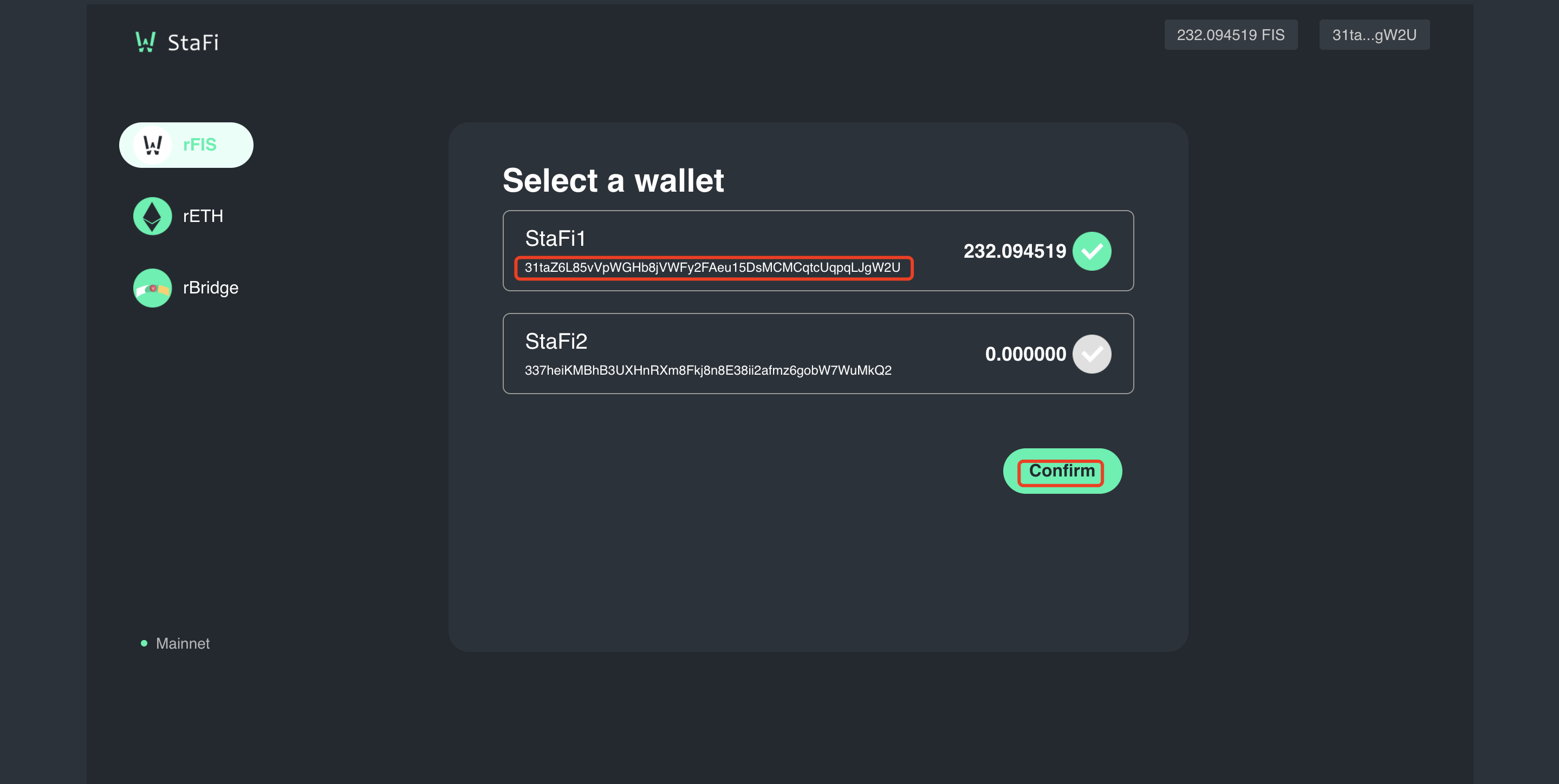This screenshot has height=784, width=1559.
Task: Confirm the selected wallet
Action: [1062, 471]
